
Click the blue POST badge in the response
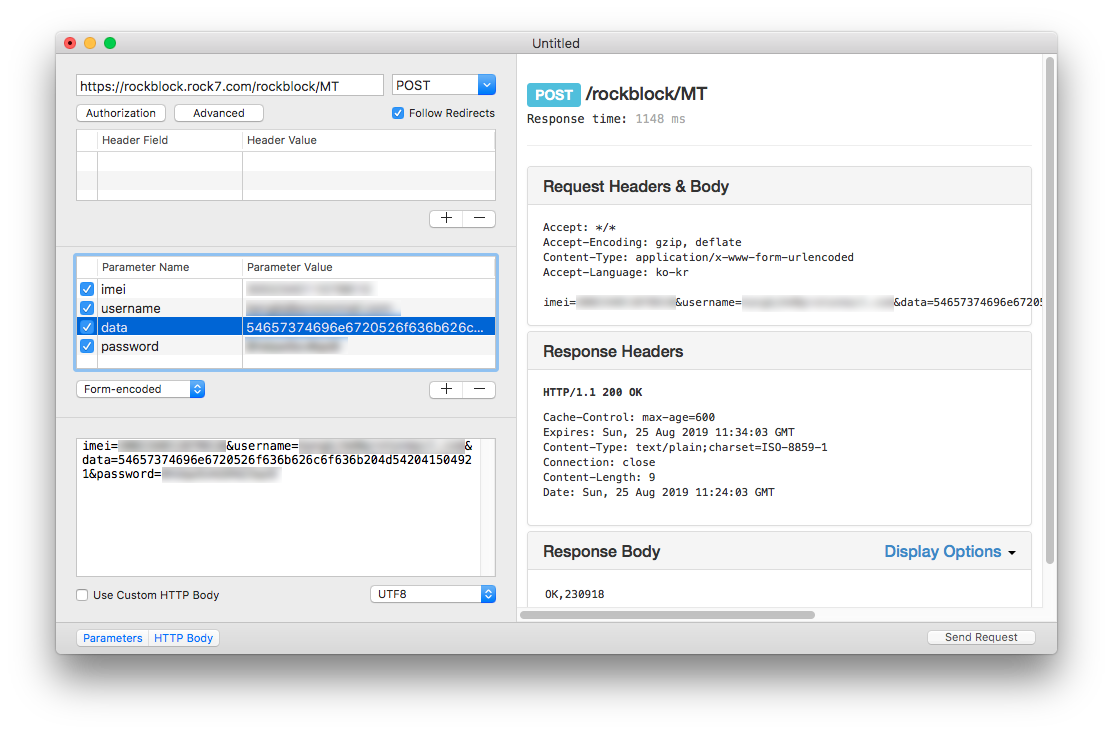[x=554, y=94]
